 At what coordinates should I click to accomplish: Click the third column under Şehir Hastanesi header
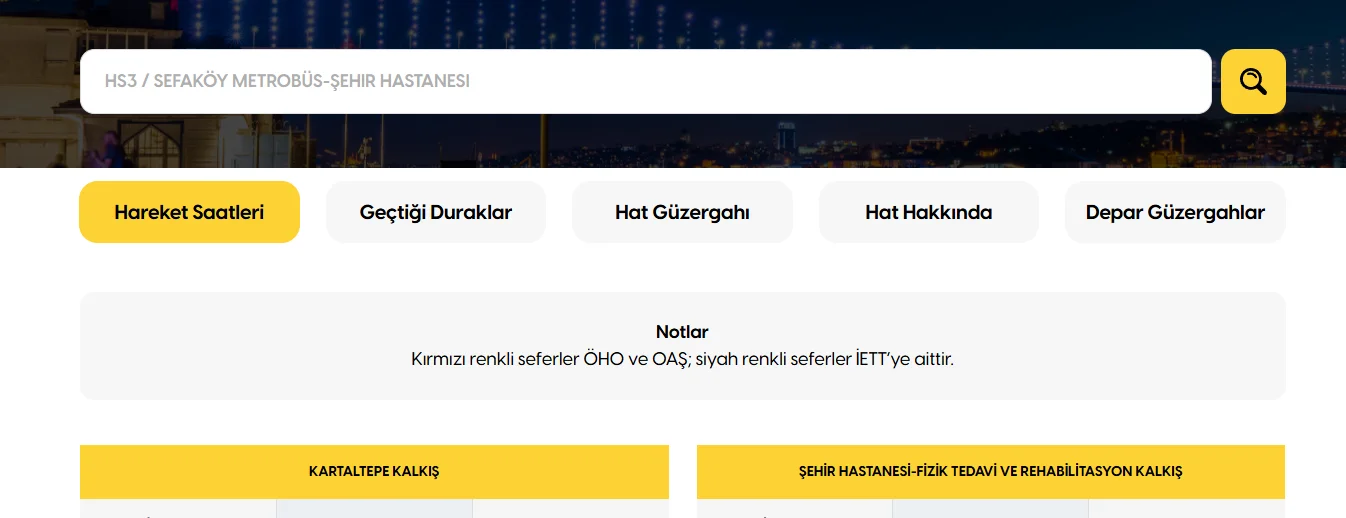point(1186,509)
